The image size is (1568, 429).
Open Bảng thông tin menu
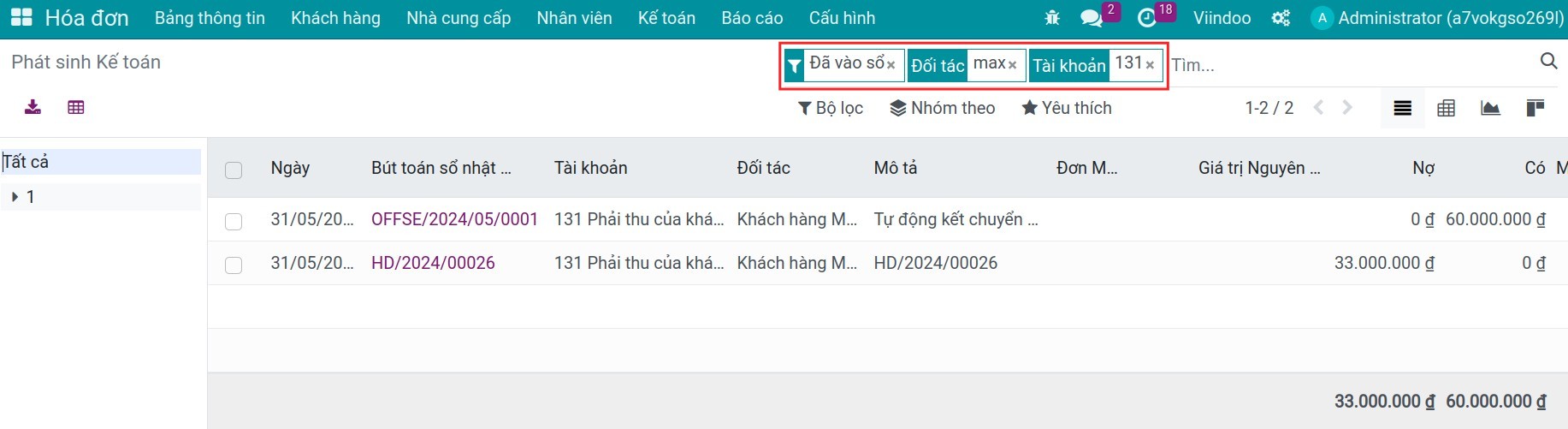[x=210, y=17]
